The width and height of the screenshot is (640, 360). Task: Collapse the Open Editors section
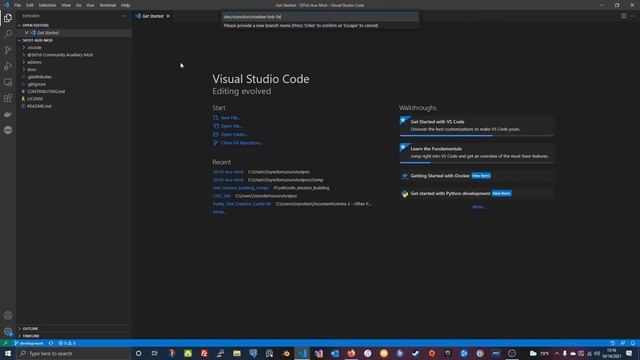(x=19, y=25)
